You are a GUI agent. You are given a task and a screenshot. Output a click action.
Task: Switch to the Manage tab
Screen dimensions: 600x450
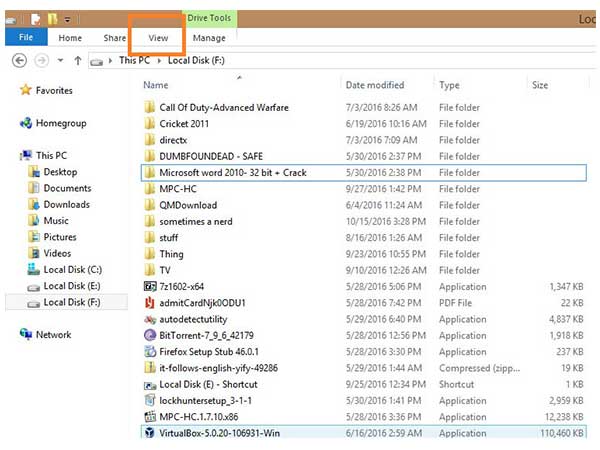pos(209,38)
